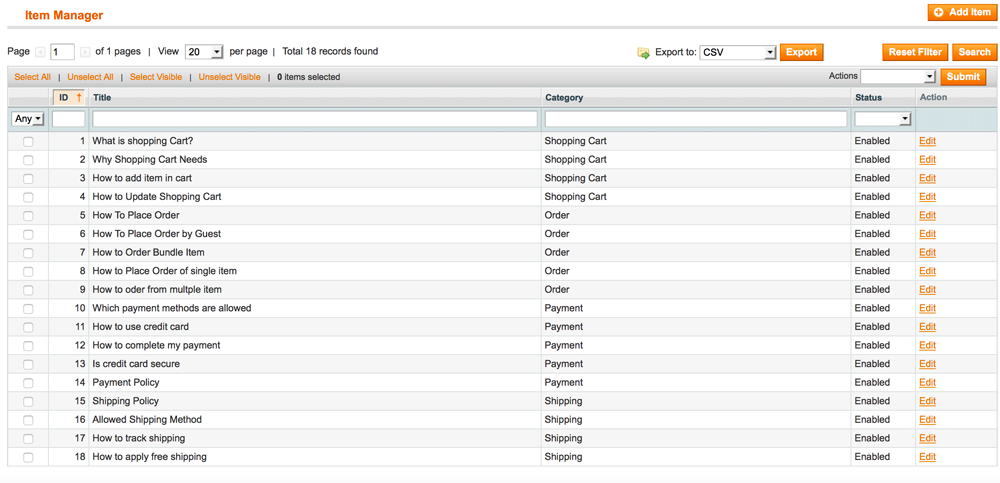Screen dimensions: 1000x483
Task: Click the export folder icon
Action: coord(643,53)
